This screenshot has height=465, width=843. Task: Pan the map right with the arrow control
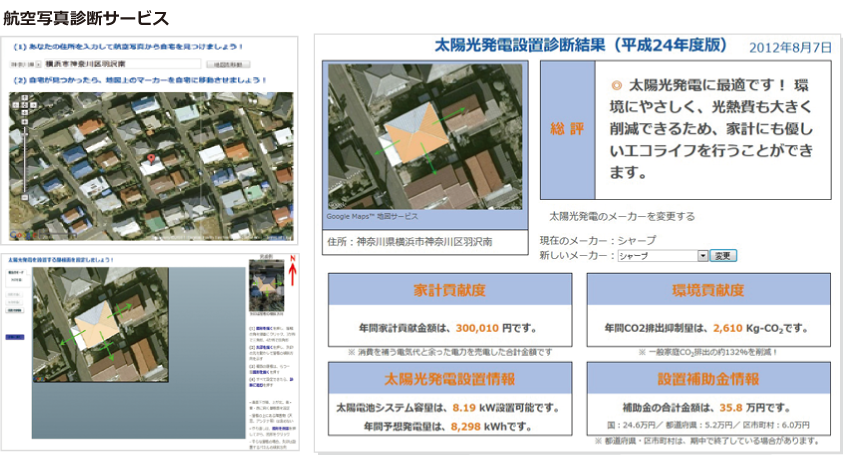click(33, 105)
